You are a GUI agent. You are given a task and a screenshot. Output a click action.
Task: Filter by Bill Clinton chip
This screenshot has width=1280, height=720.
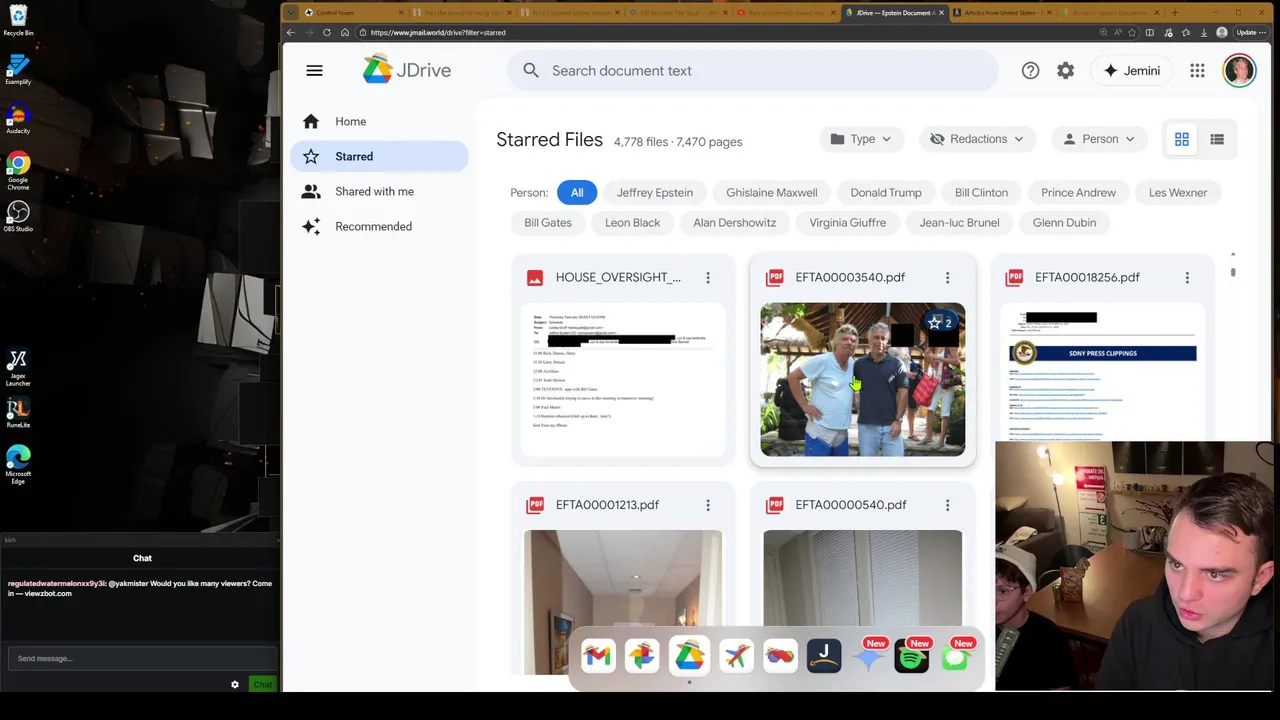tap(981, 192)
